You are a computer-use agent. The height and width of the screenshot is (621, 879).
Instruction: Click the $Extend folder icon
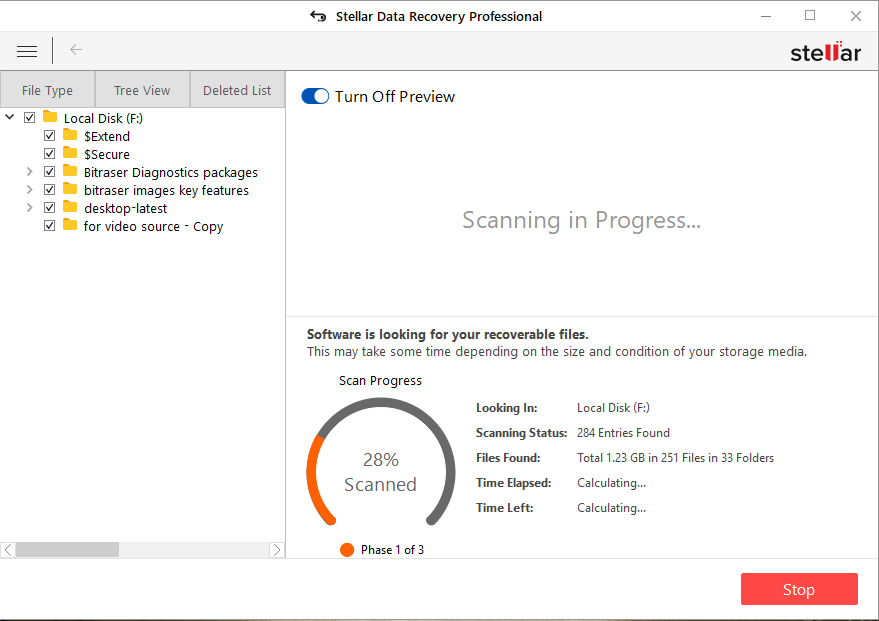coord(69,135)
